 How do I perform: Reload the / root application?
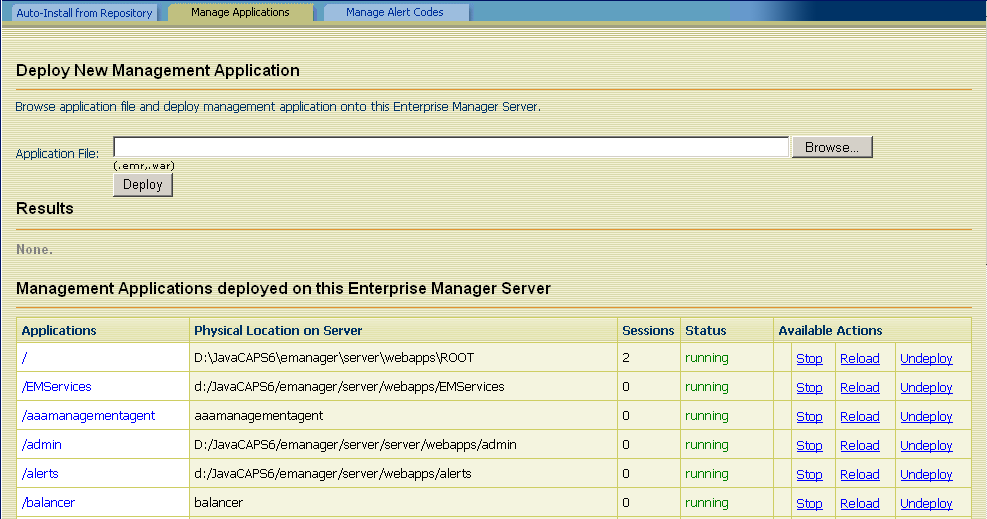pyautogui.click(x=860, y=359)
